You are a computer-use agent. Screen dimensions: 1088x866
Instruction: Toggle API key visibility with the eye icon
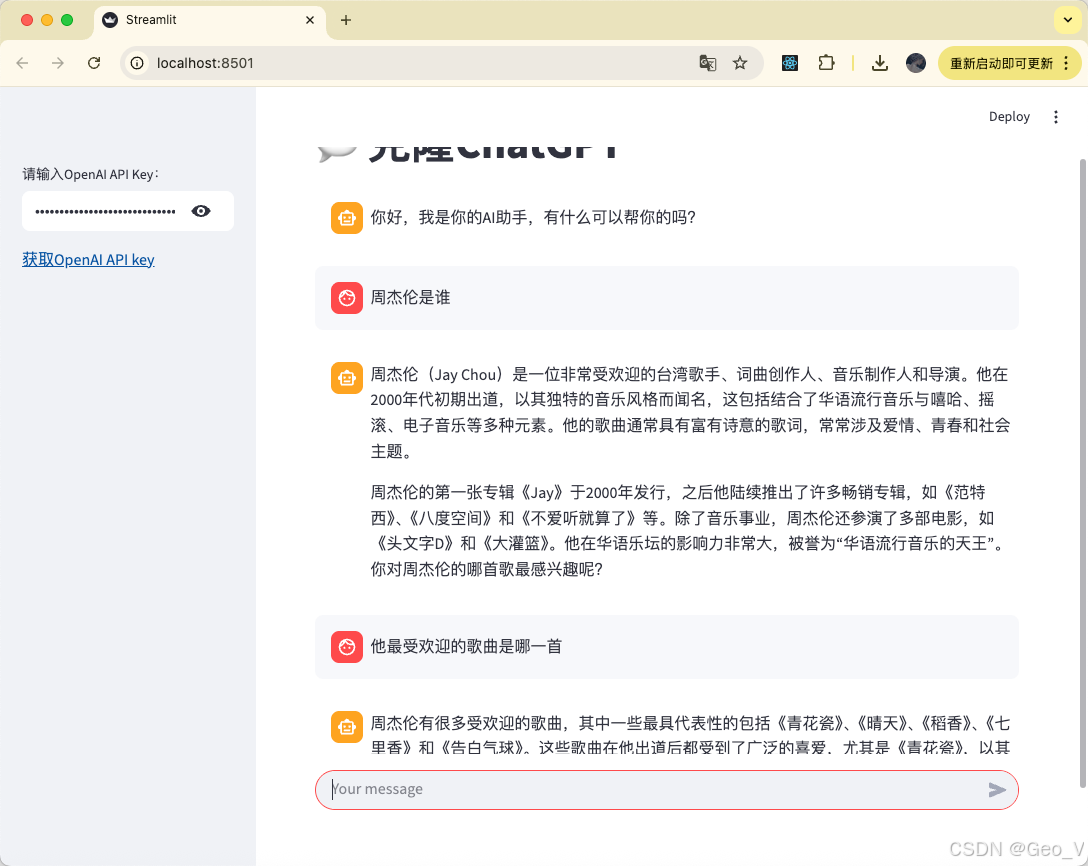pos(201,210)
